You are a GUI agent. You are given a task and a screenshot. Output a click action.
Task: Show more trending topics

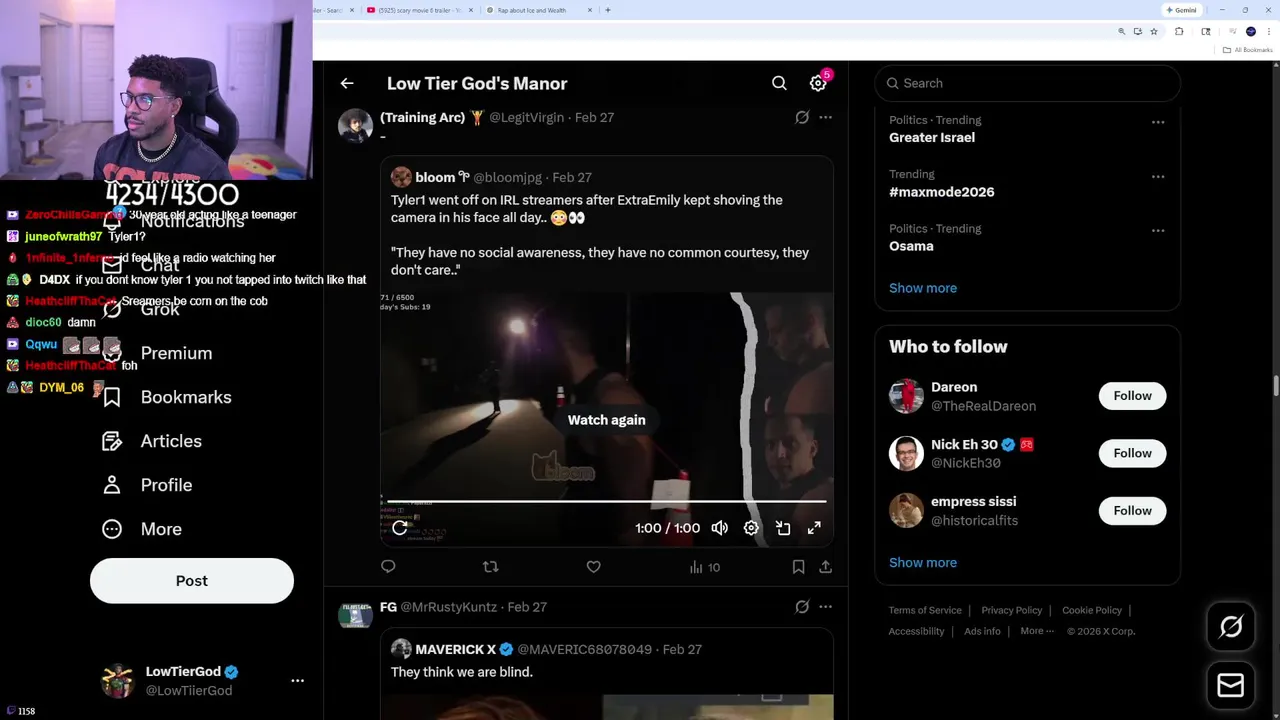[x=923, y=288]
